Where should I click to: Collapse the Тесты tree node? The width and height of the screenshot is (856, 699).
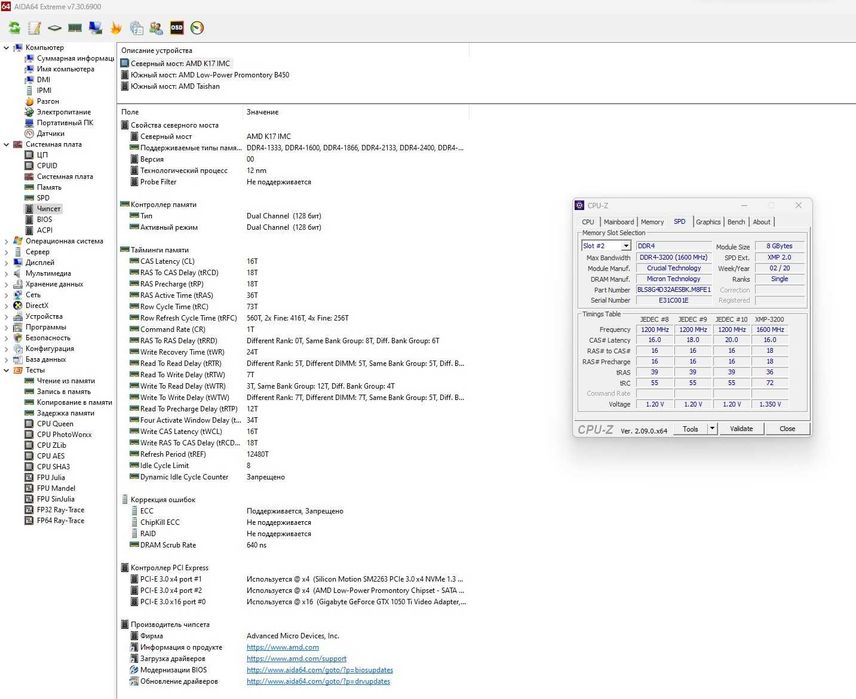6,370
